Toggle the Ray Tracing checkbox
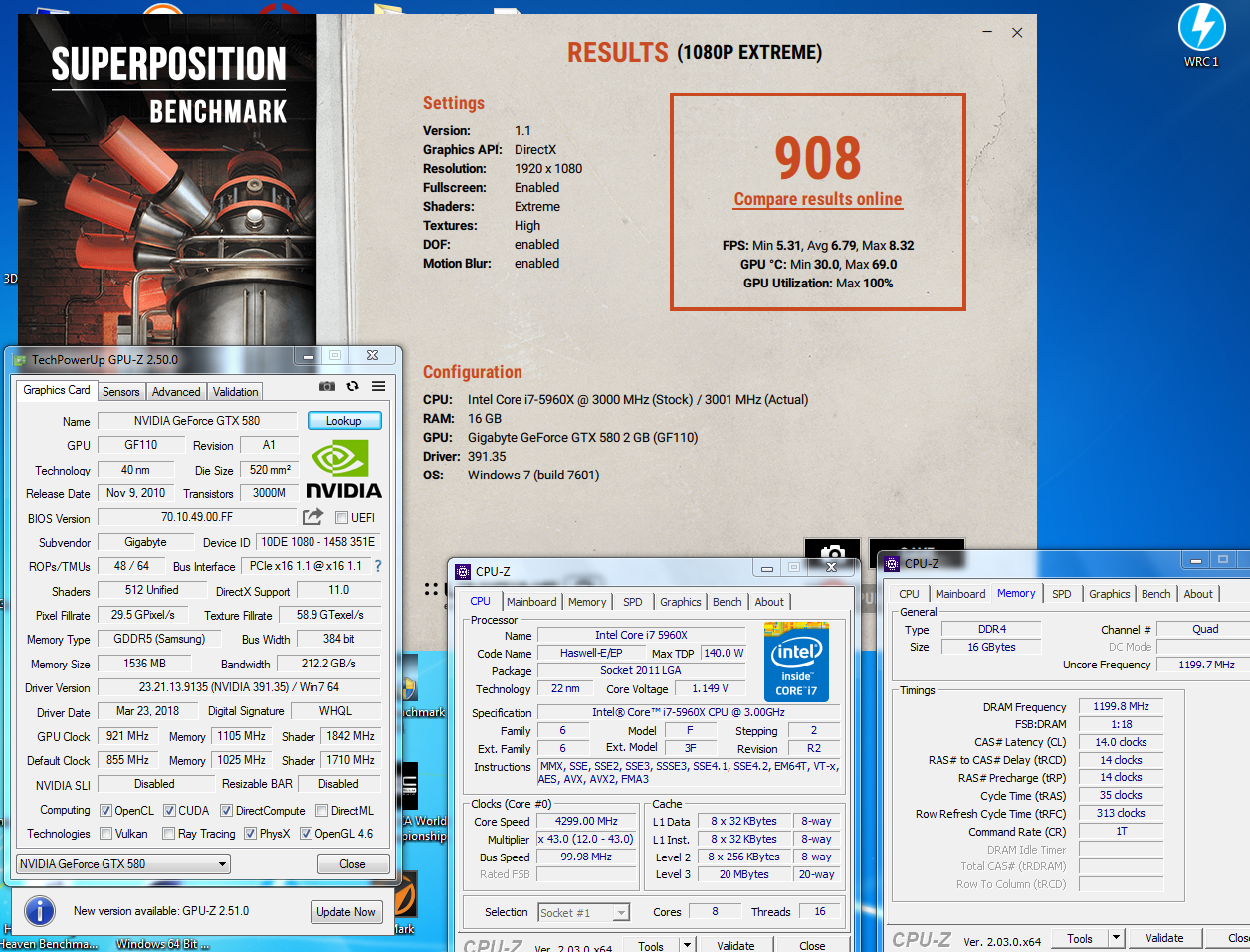 tap(169, 834)
